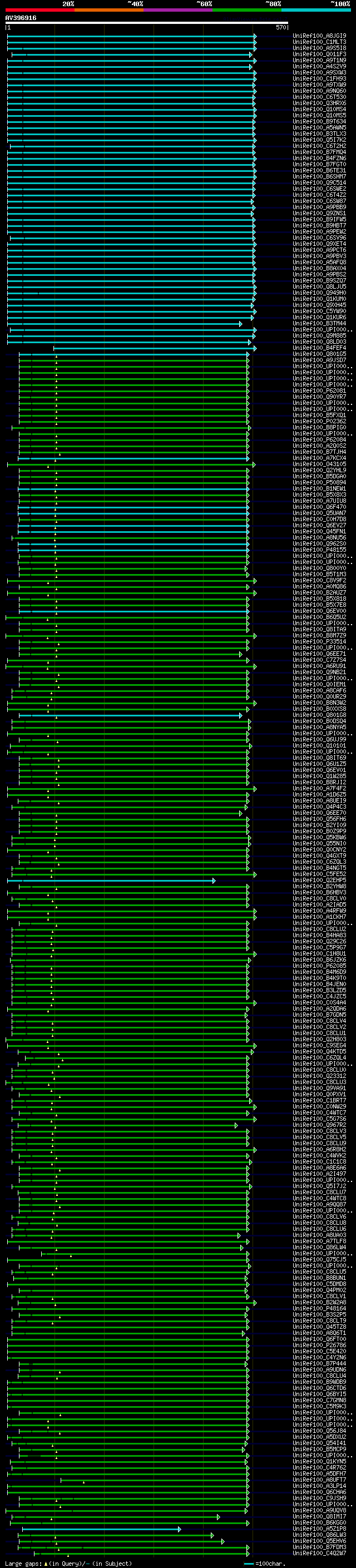Open hit UniRef100_P02362

tap(319, 421)
